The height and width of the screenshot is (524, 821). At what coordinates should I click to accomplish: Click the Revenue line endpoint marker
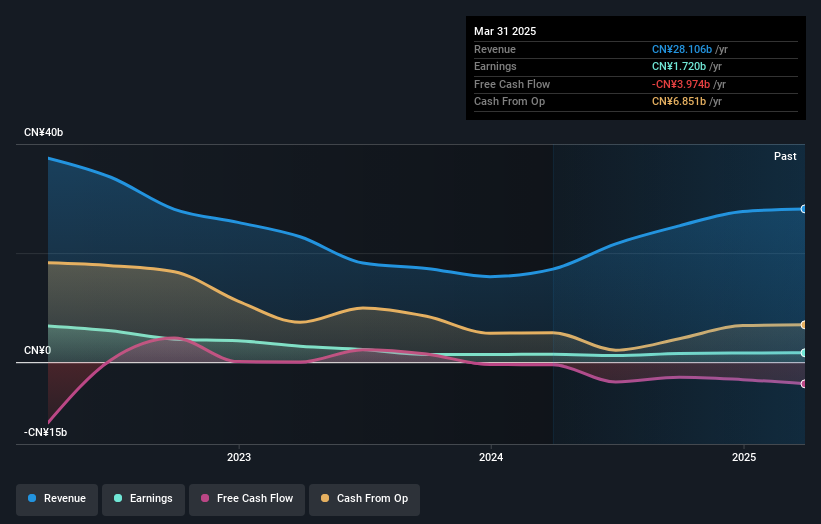click(803, 209)
